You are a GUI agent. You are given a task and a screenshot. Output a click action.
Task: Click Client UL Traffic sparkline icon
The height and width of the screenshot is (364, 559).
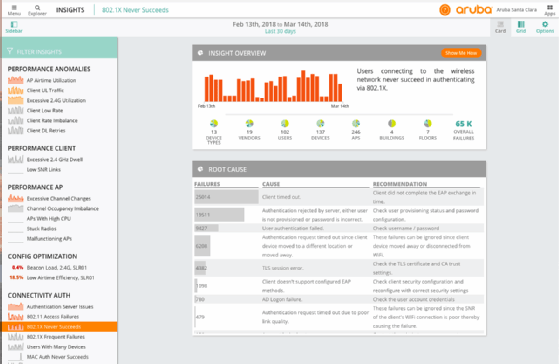click(x=16, y=90)
